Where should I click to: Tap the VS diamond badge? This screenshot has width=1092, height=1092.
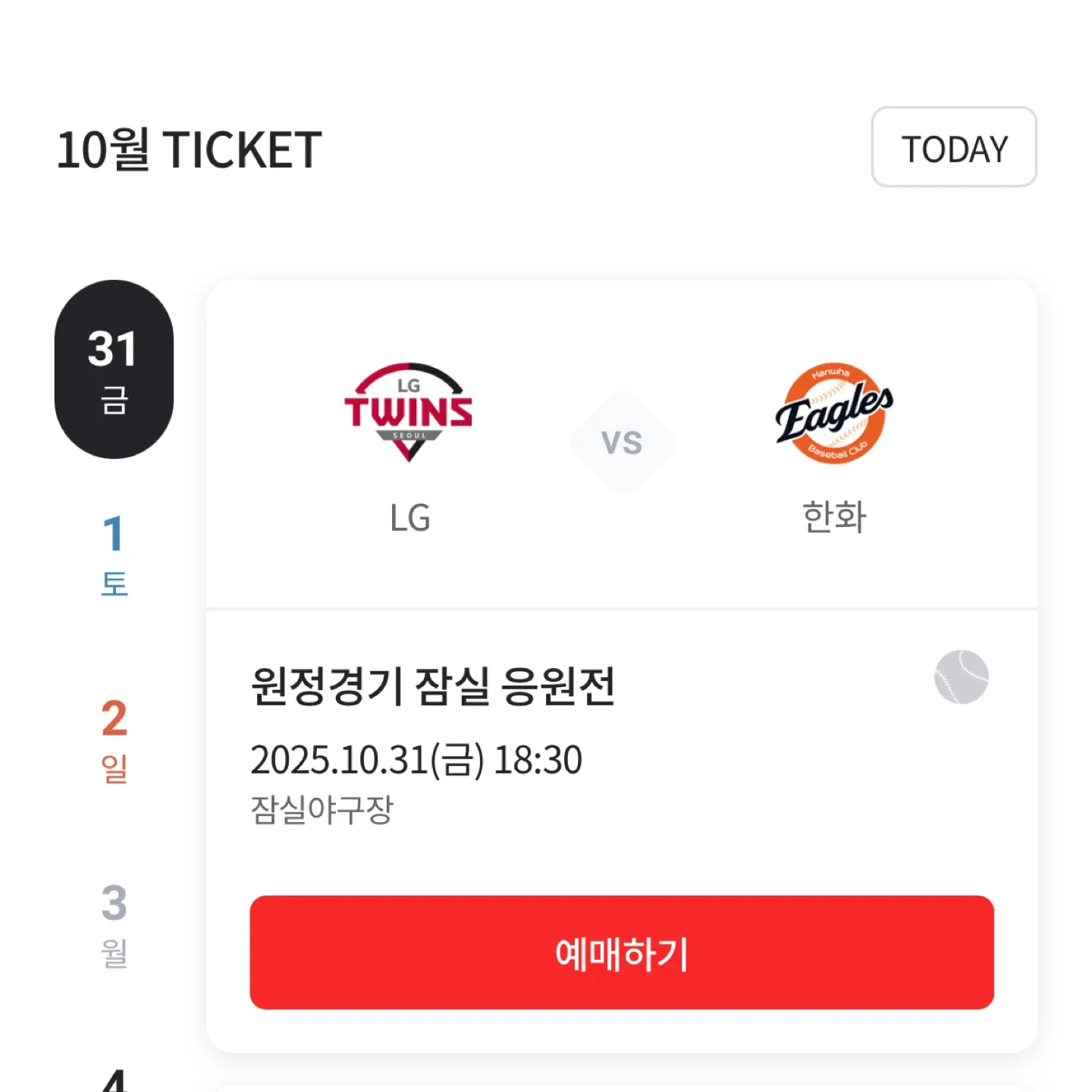[x=622, y=442]
